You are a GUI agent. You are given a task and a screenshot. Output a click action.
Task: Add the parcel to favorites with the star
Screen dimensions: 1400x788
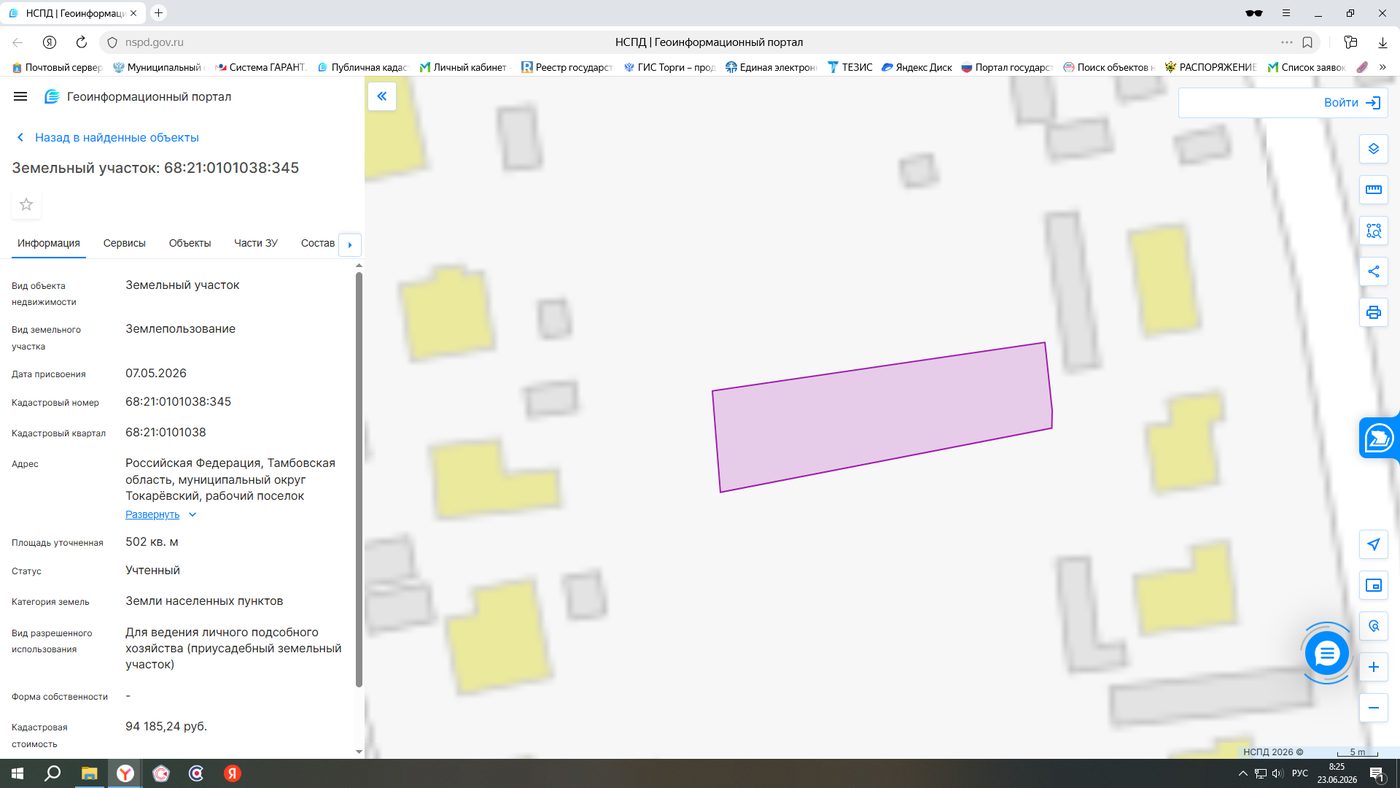pos(26,204)
